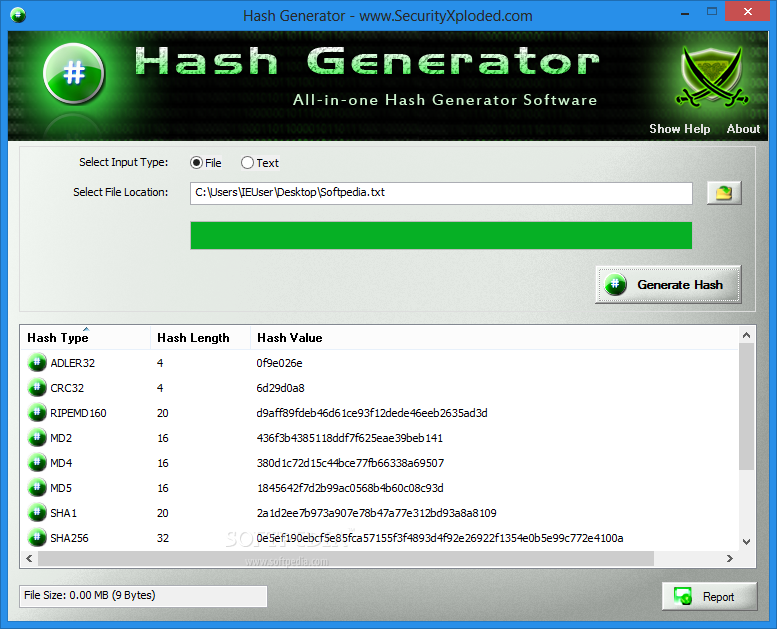This screenshot has width=777, height=629.
Task: Click the Generate Hash button
Action: pyautogui.click(x=668, y=285)
